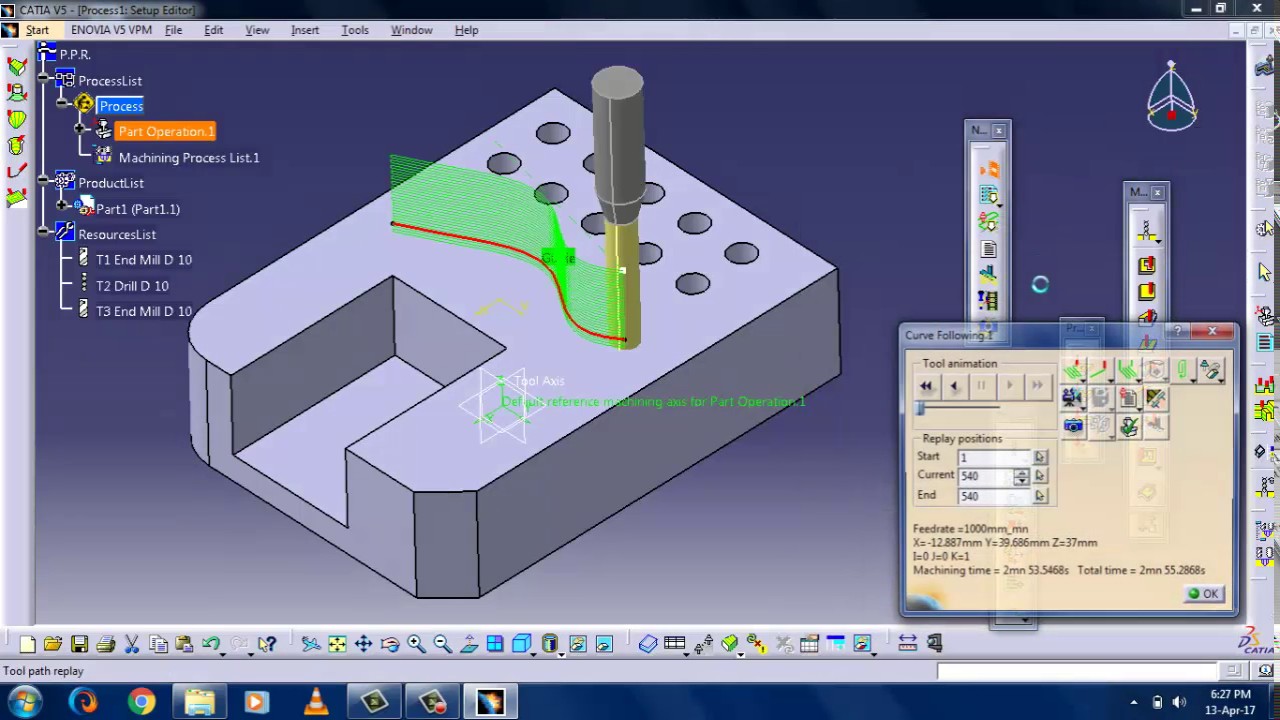
Task: Click the Open file folder icon
Action: pos(53,644)
